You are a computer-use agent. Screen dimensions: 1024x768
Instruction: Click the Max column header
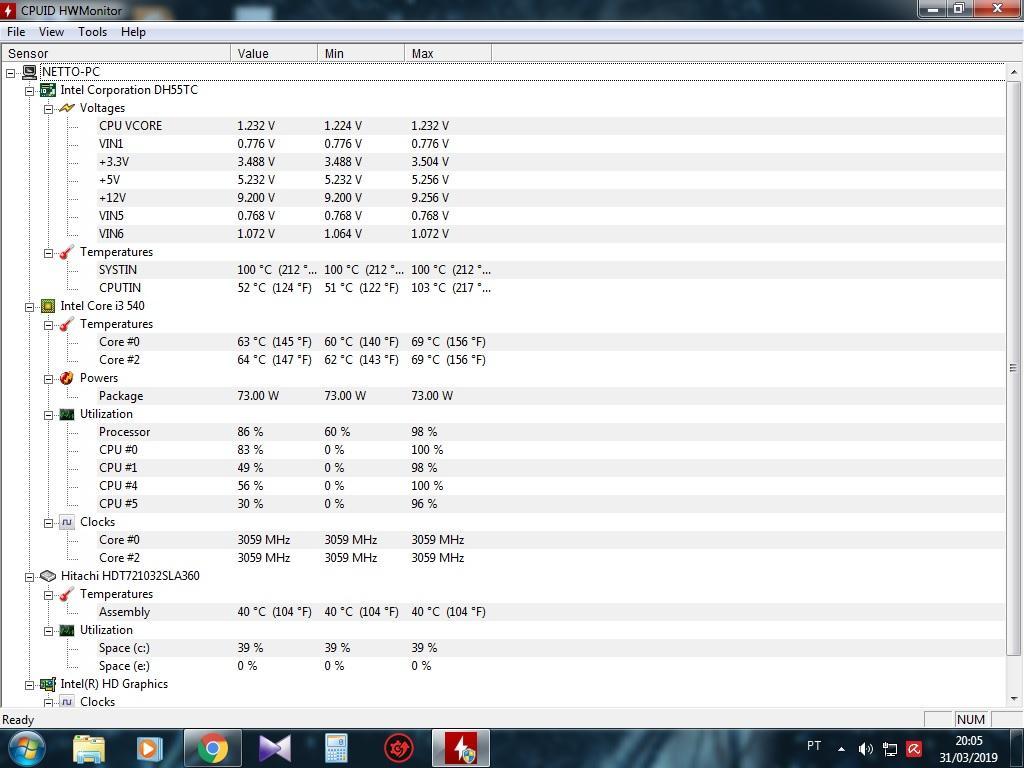tap(447, 54)
